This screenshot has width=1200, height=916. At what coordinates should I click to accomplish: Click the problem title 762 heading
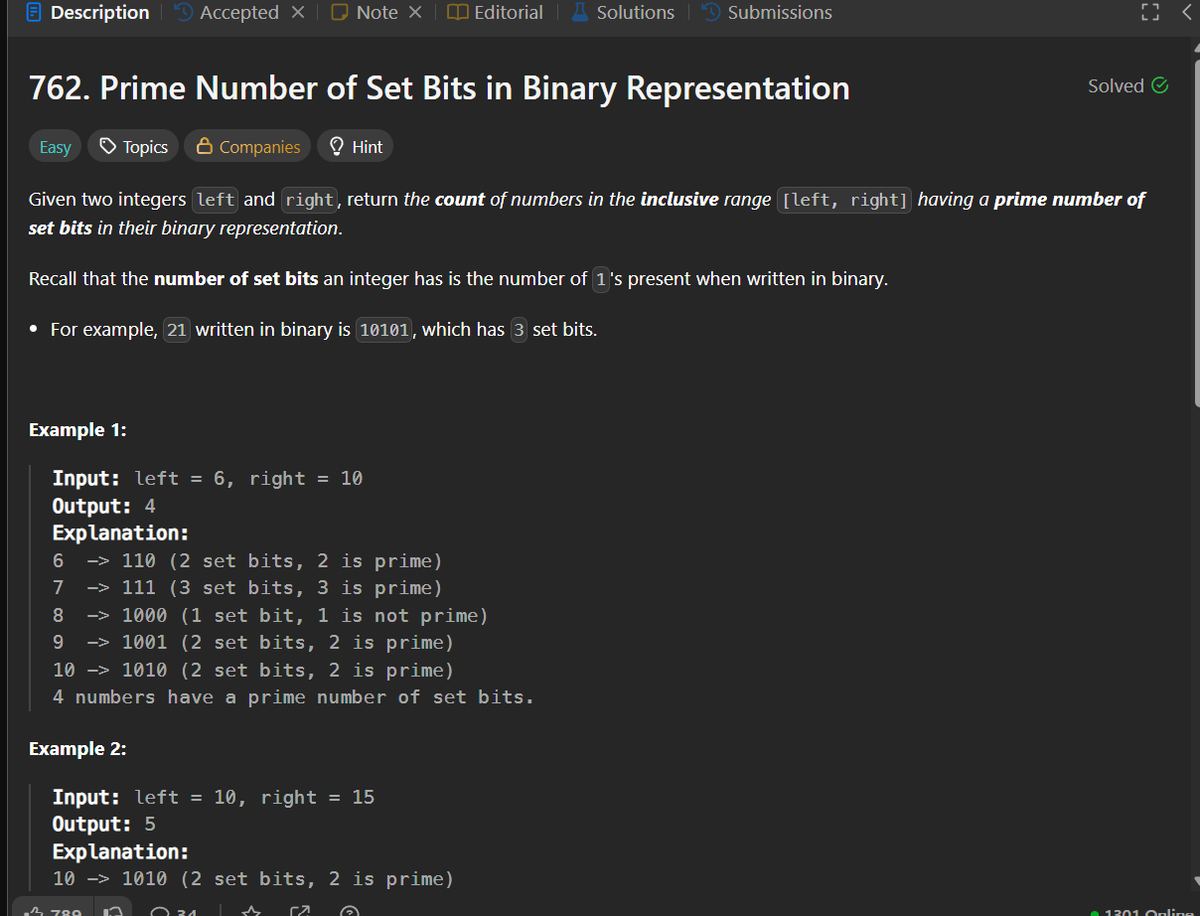tap(439, 88)
